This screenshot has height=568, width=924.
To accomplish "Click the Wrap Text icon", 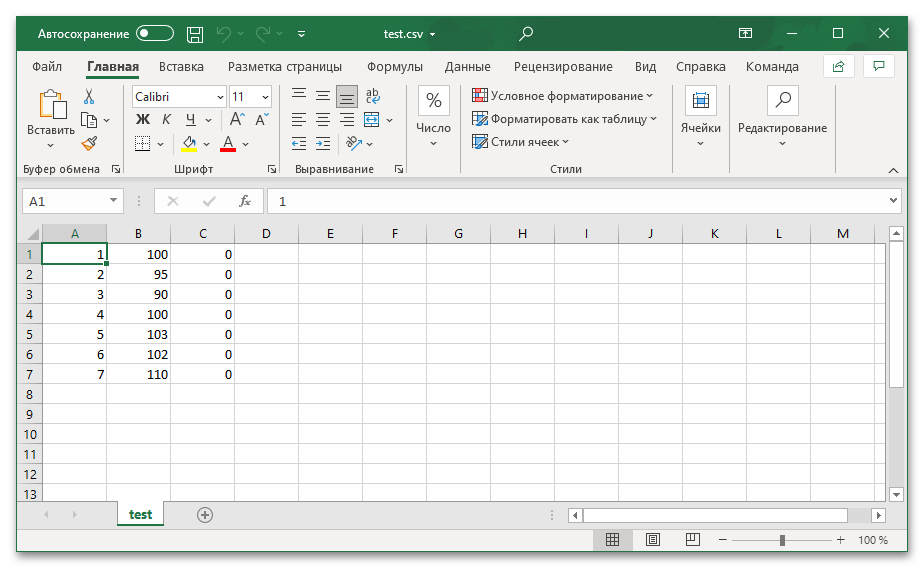I will (372, 96).
